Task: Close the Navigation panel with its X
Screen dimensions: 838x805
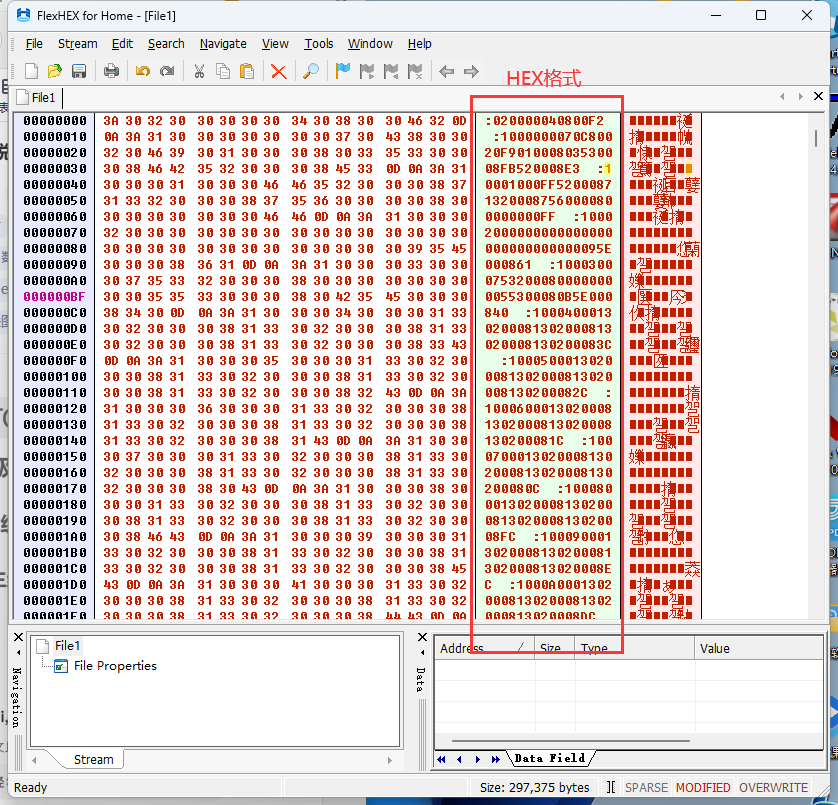Action: (18, 637)
